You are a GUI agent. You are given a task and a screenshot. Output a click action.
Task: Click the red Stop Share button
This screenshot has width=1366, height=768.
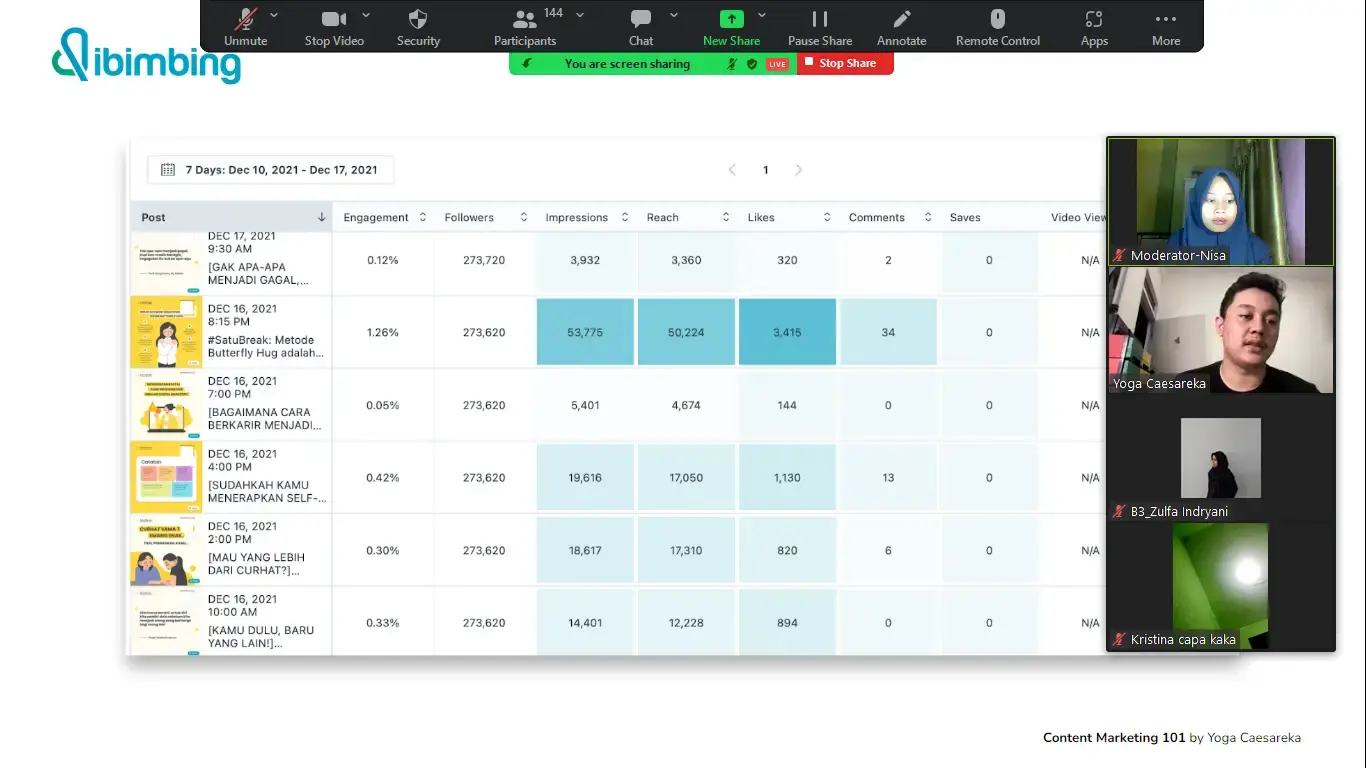tap(845, 63)
